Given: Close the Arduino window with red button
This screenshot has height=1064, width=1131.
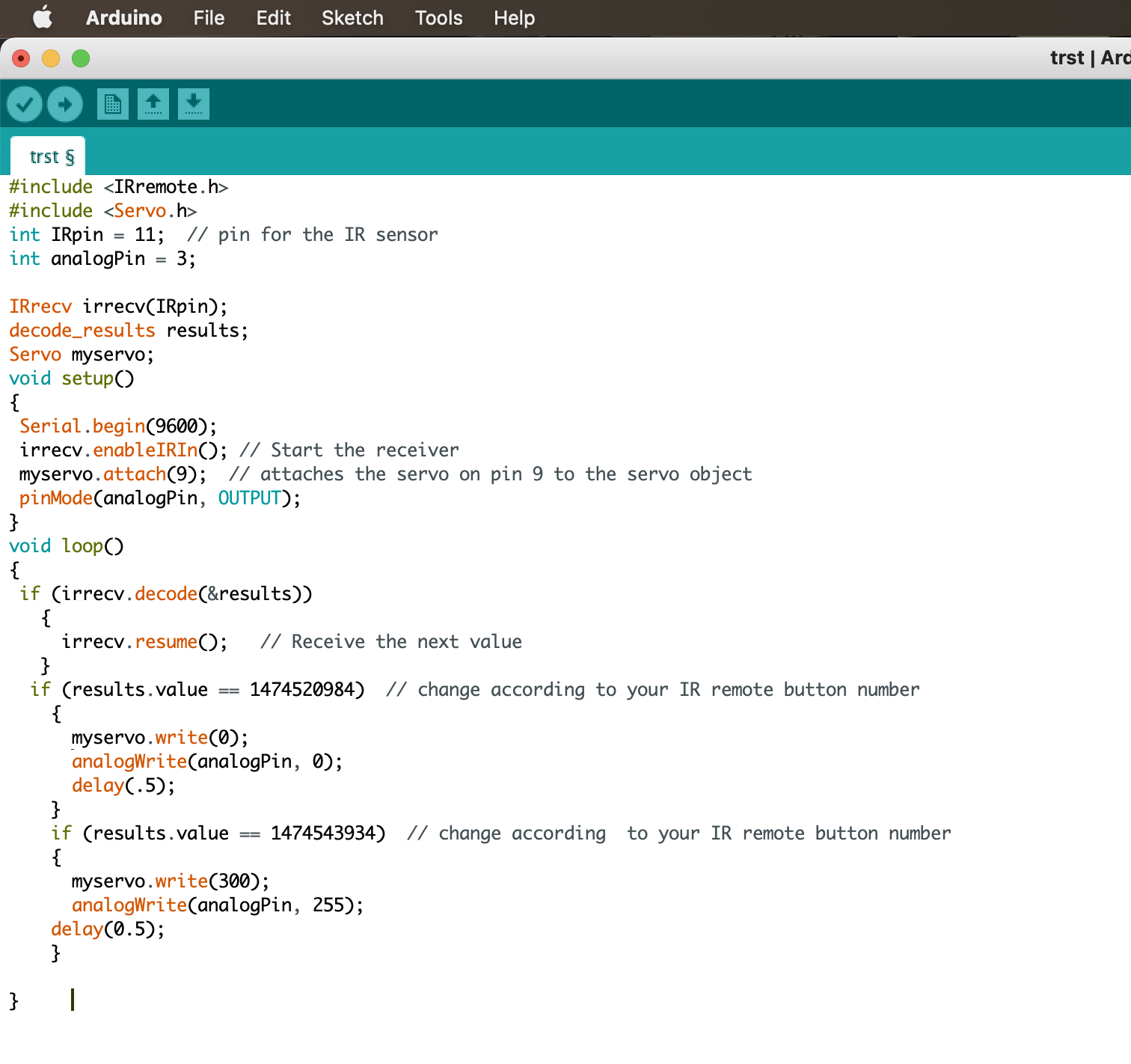Looking at the screenshot, I should pyautogui.click(x=21, y=58).
